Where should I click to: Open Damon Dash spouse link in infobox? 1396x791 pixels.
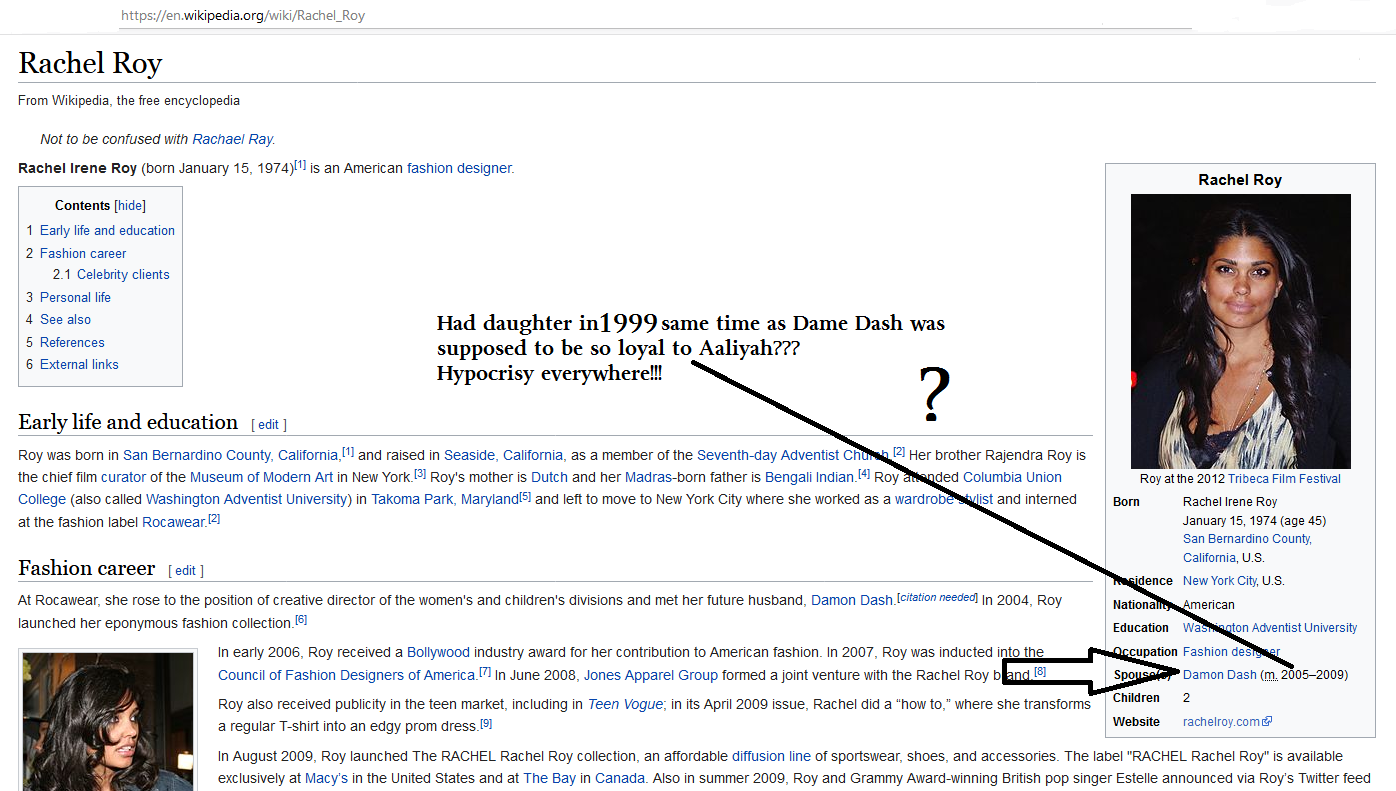1219,675
